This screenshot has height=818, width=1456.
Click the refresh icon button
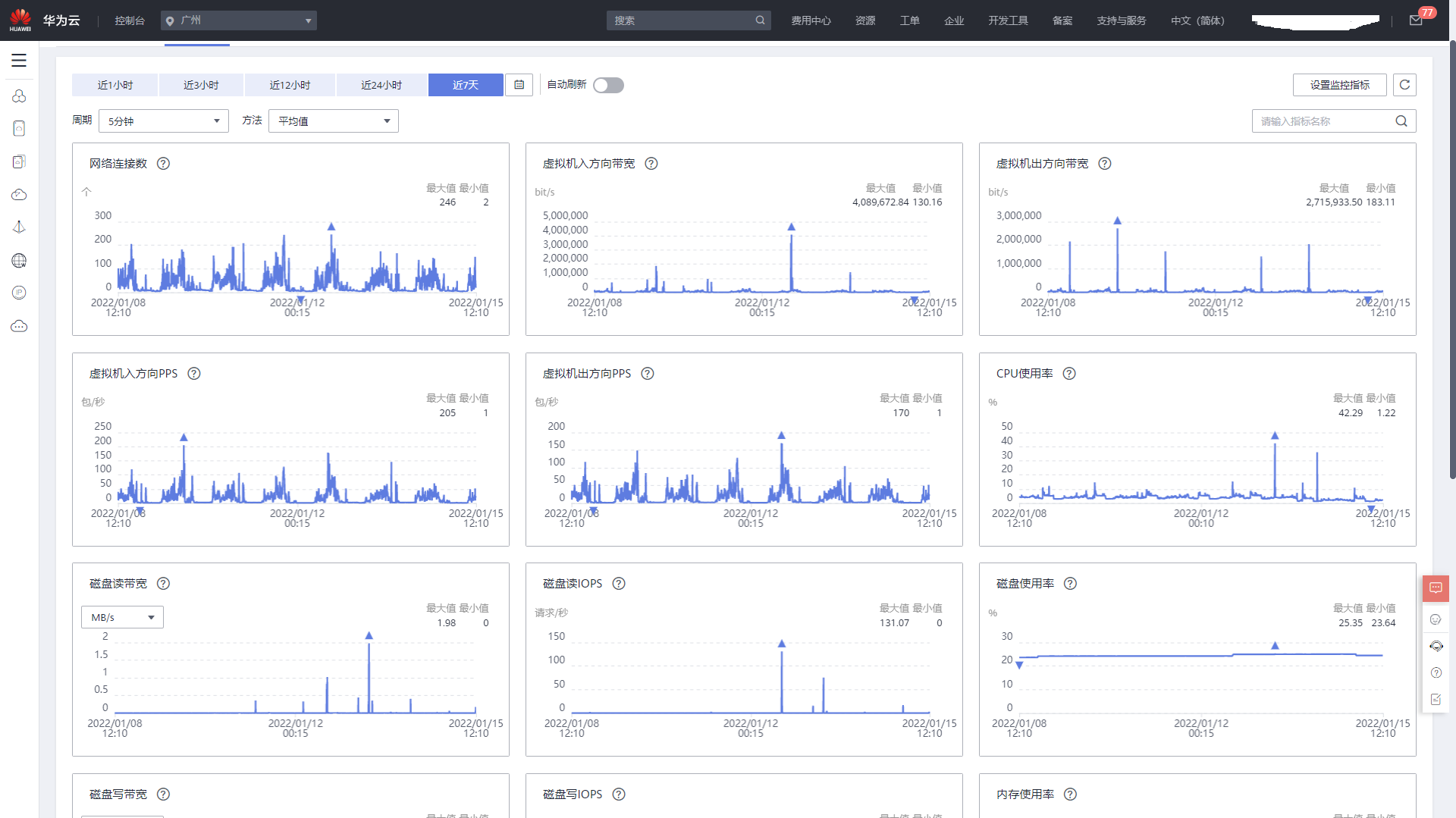pyautogui.click(x=1404, y=85)
